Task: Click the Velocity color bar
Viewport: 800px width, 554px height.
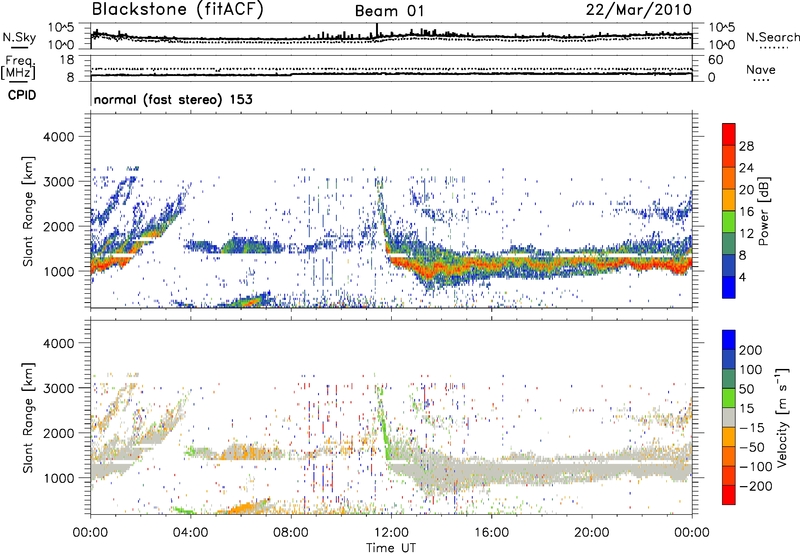Action: click(729, 417)
